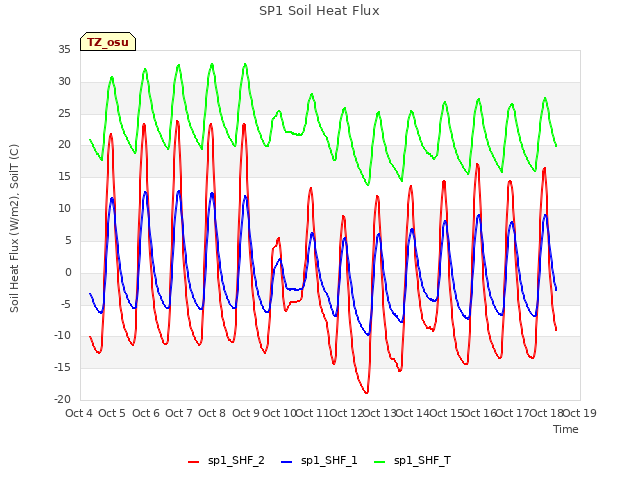Click the red sp1_SHF_2 legend swatch
The width and height of the screenshot is (640, 480).
click(x=193, y=462)
